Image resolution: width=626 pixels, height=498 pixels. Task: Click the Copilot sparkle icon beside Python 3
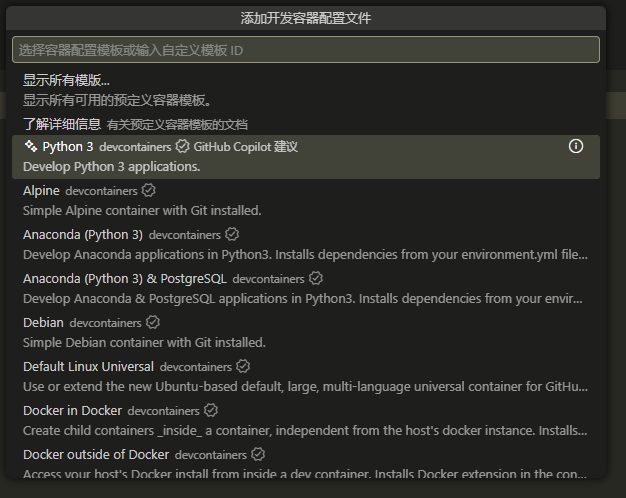point(31,146)
